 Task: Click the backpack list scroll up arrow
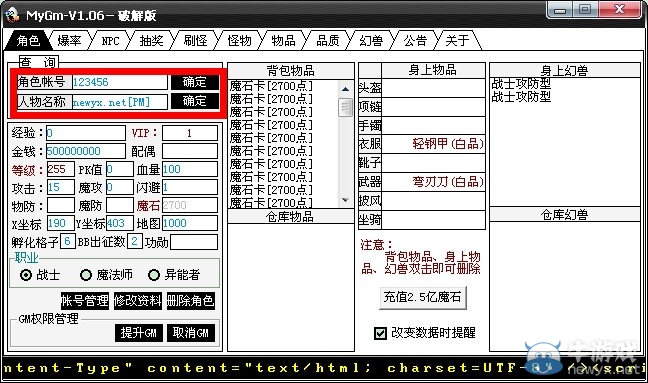coord(345,89)
